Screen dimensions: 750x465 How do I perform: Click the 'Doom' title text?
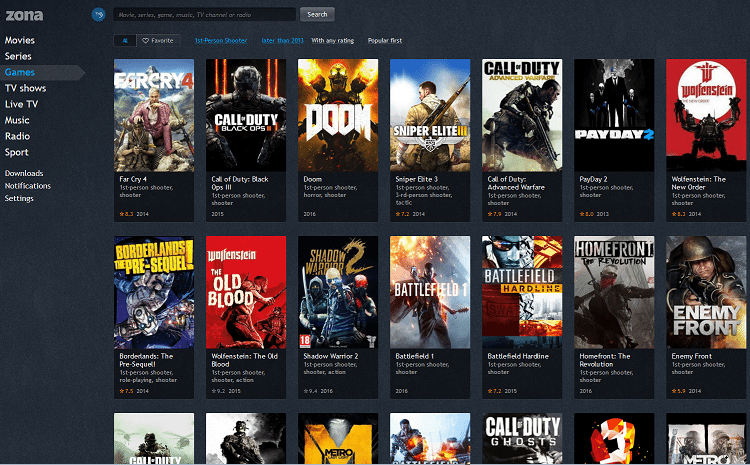312,179
